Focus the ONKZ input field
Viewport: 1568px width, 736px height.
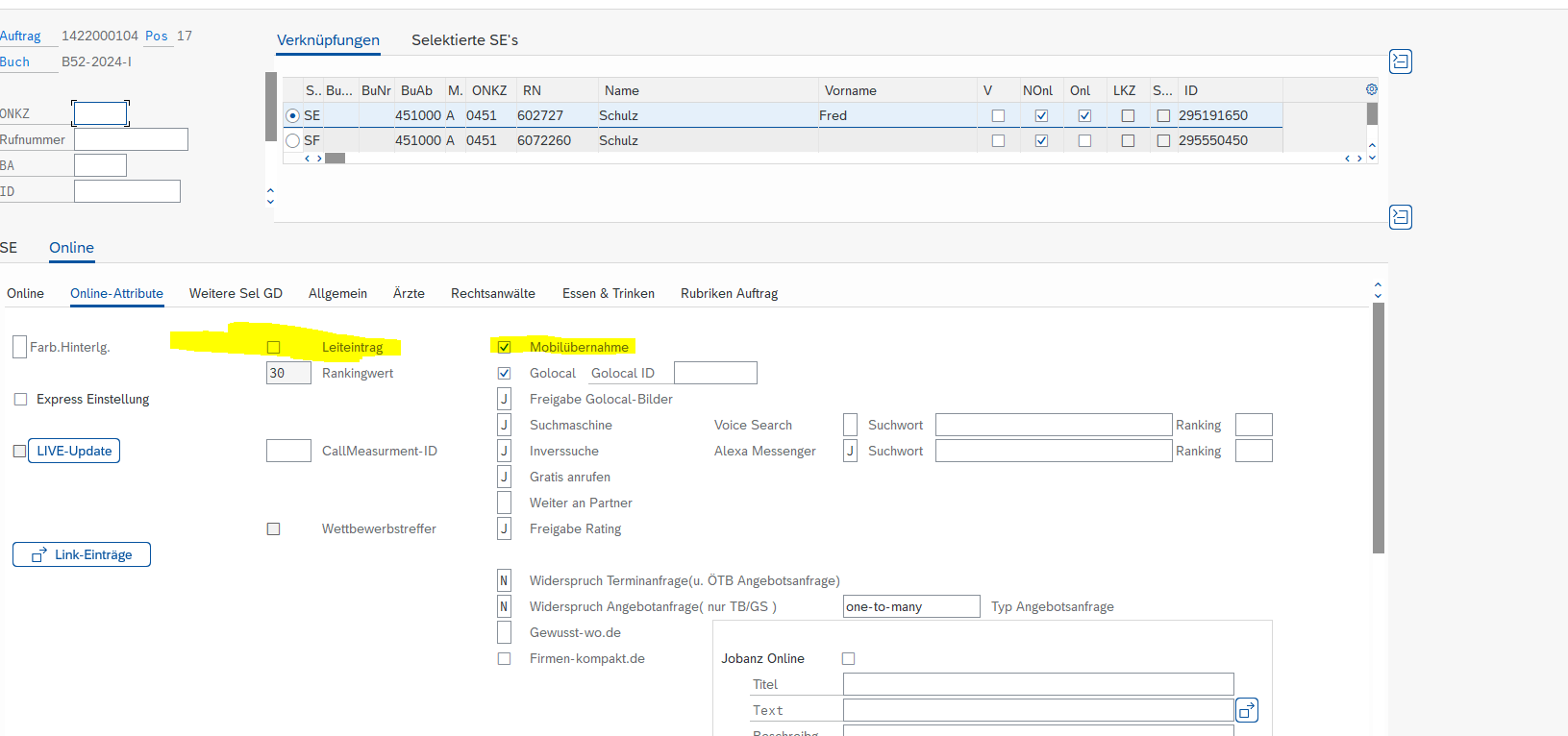(100, 113)
